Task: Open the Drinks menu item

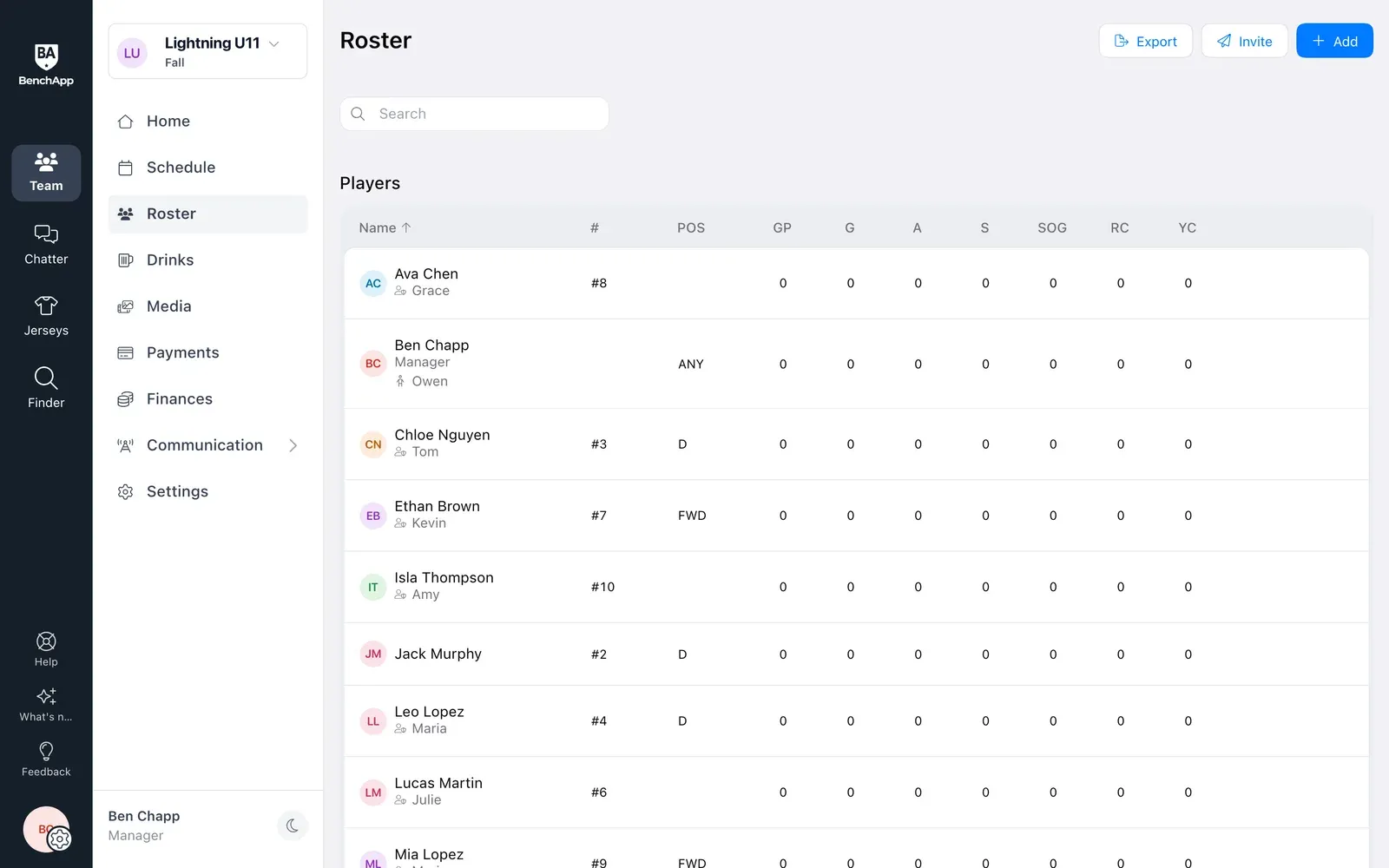Action: pos(207,260)
